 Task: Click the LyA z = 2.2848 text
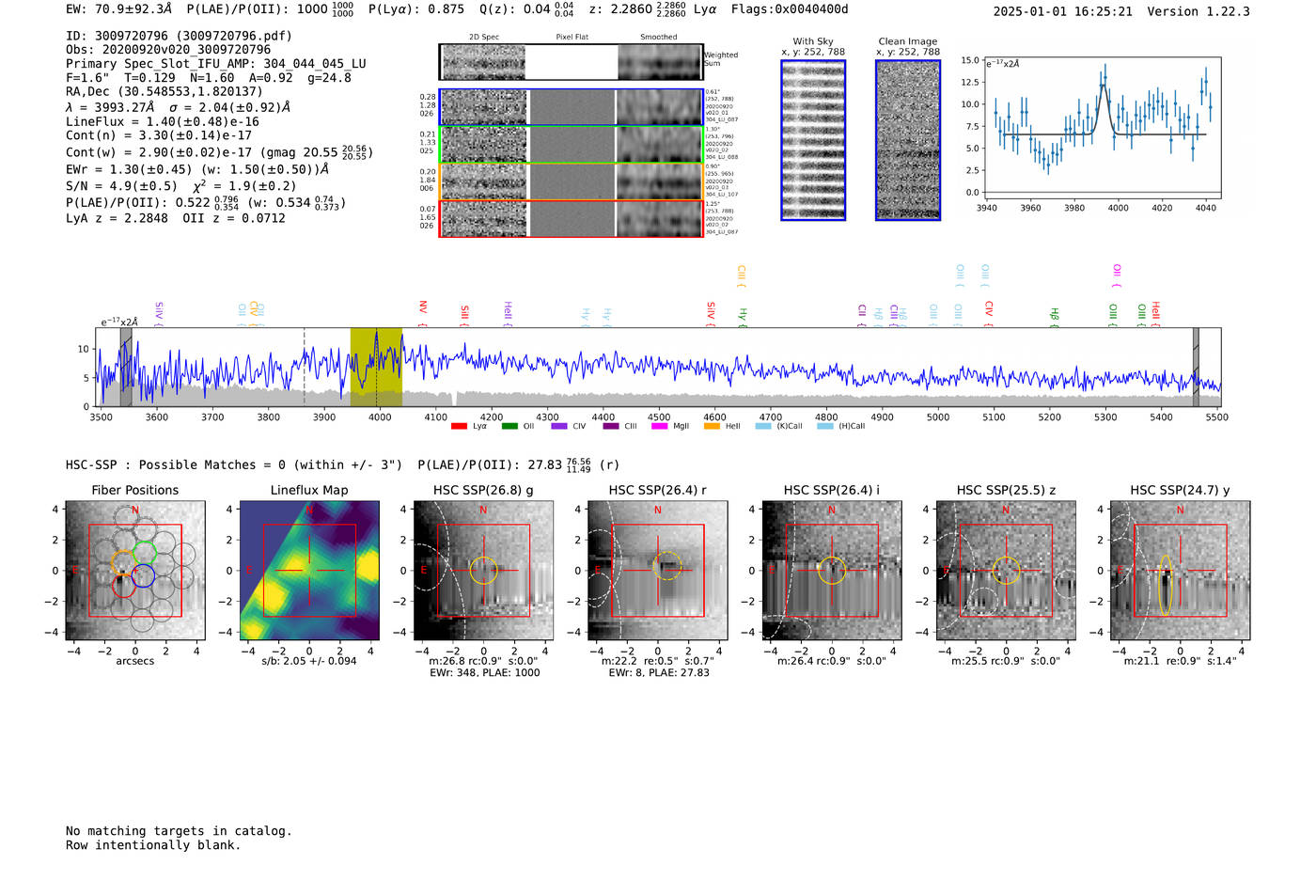(117, 218)
